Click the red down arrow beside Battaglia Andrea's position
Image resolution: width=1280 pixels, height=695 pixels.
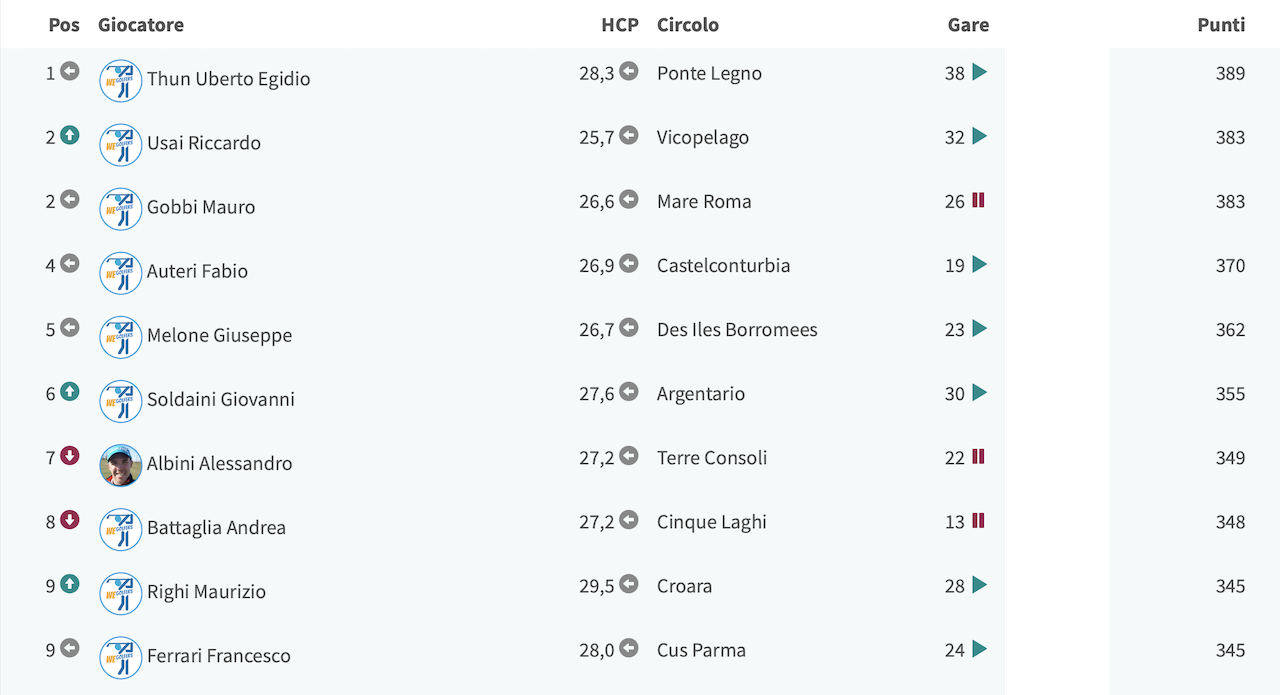pos(69,520)
